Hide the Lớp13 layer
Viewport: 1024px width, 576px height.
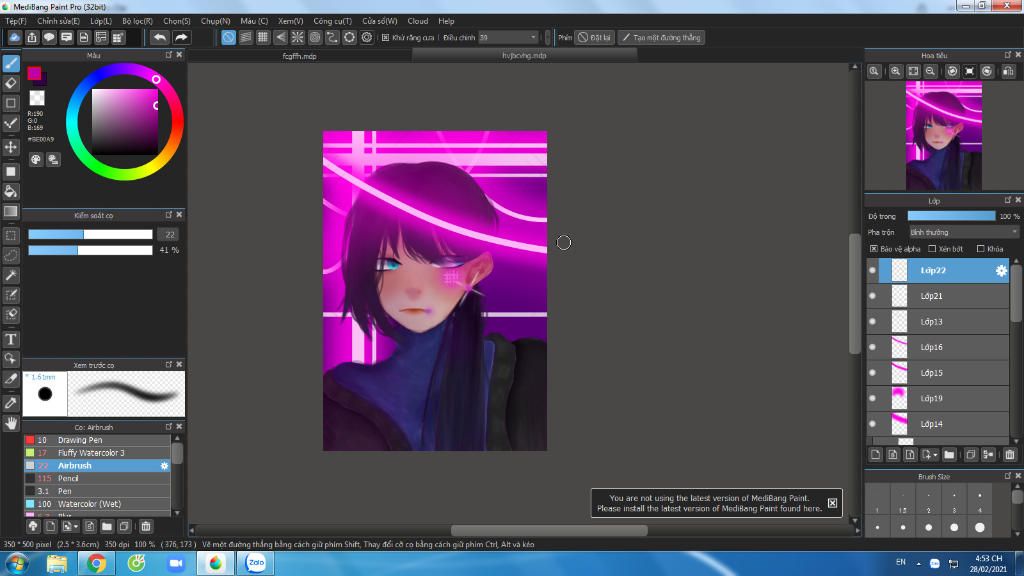[x=872, y=321]
